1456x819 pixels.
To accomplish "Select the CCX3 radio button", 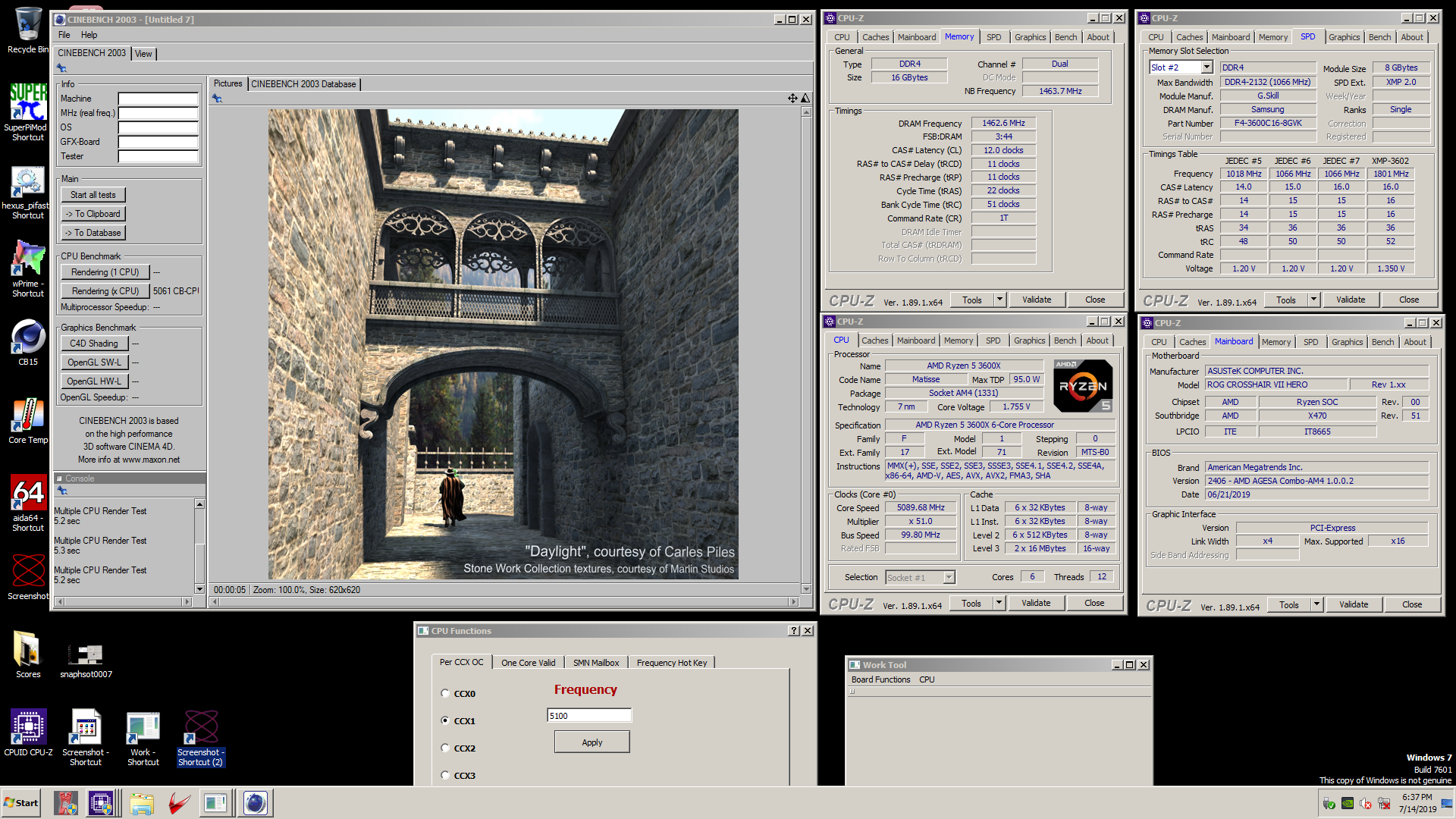I will coord(445,775).
